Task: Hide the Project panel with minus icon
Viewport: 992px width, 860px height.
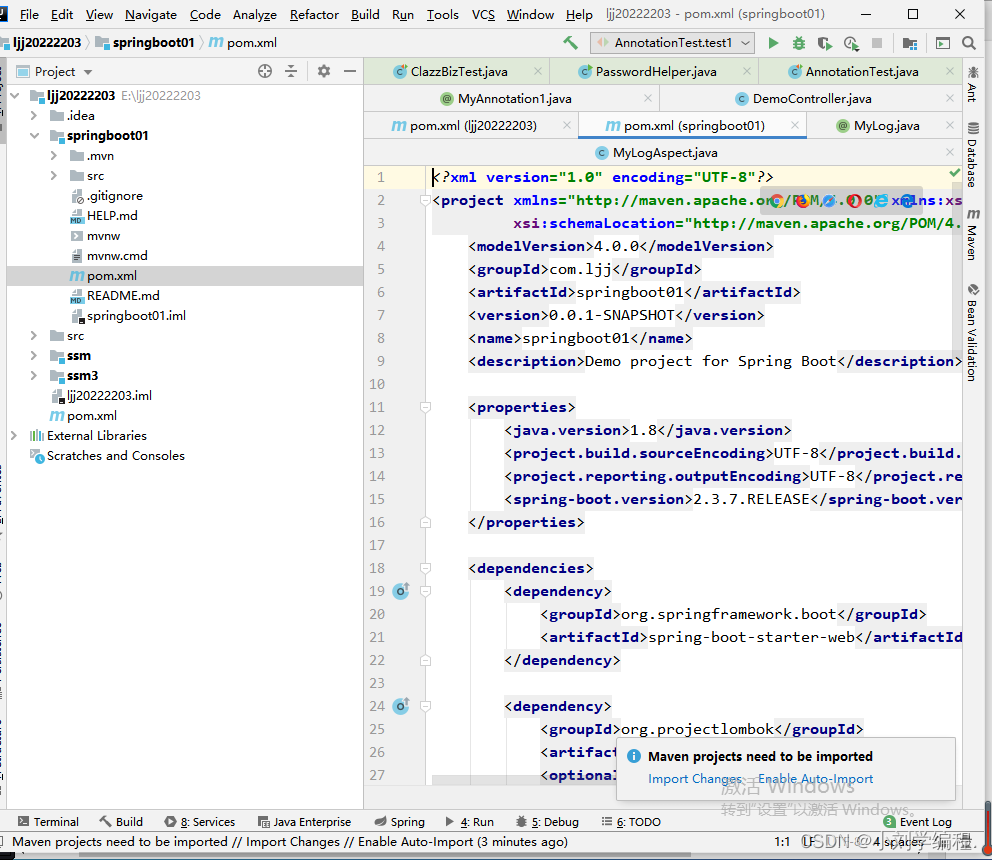Action: [x=350, y=72]
